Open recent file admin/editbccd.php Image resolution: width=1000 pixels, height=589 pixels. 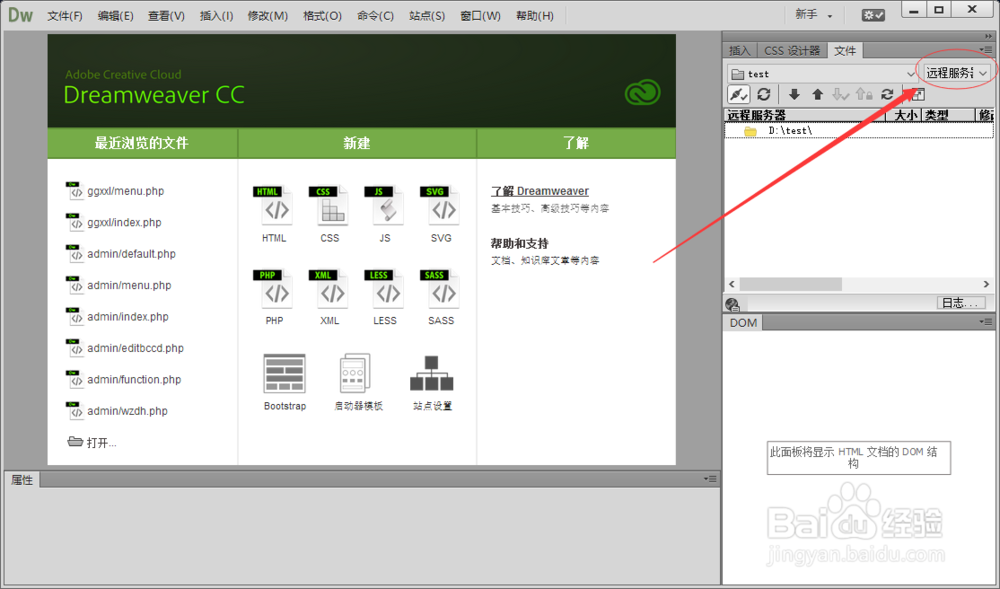125,348
